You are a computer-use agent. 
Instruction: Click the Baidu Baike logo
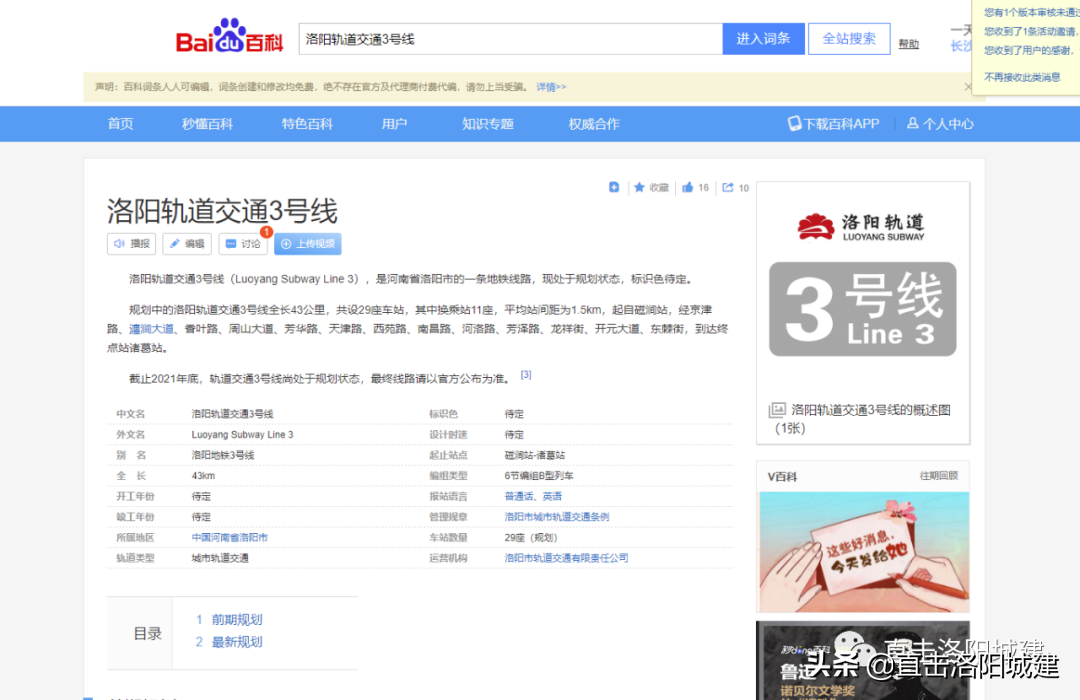(229, 36)
